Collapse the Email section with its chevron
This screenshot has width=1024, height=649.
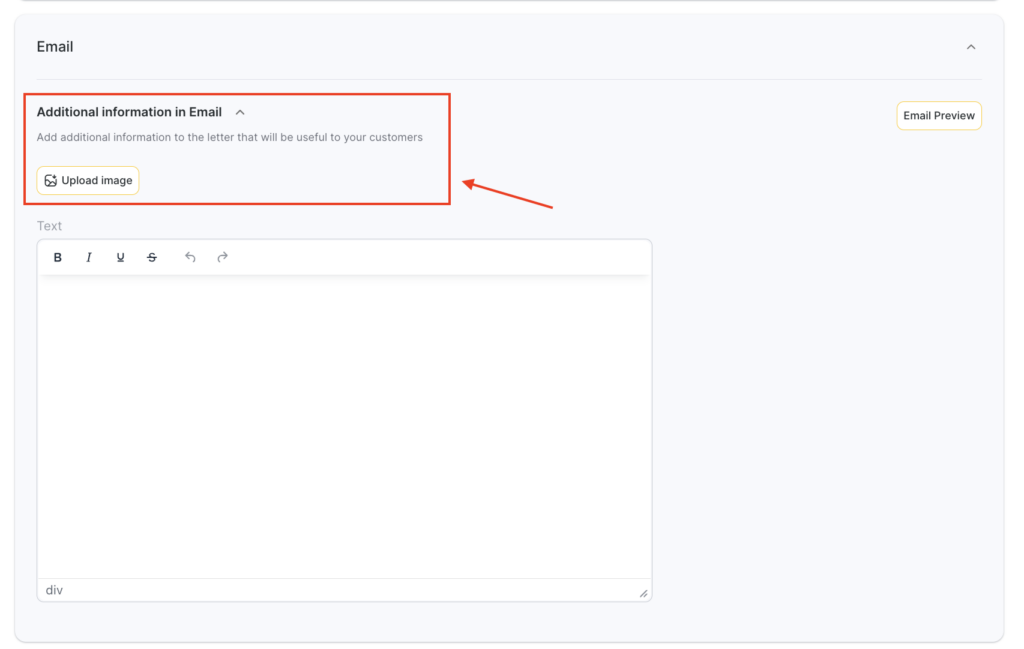970,47
